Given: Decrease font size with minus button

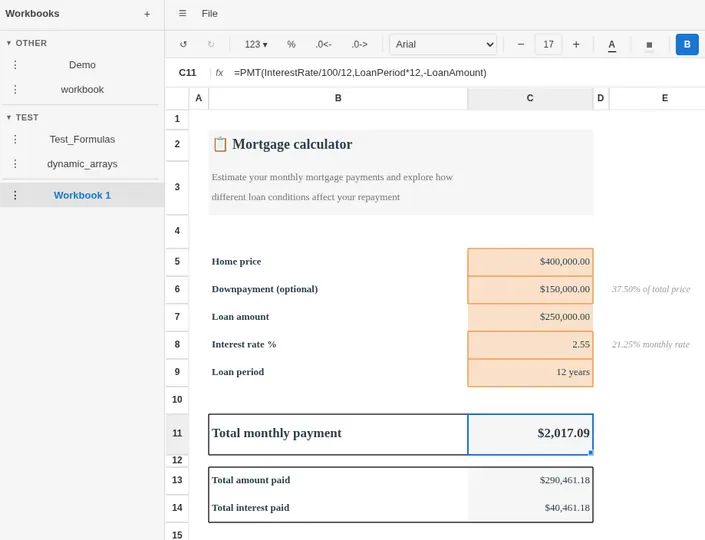Looking at the screenshot, I should coord(521,44).
